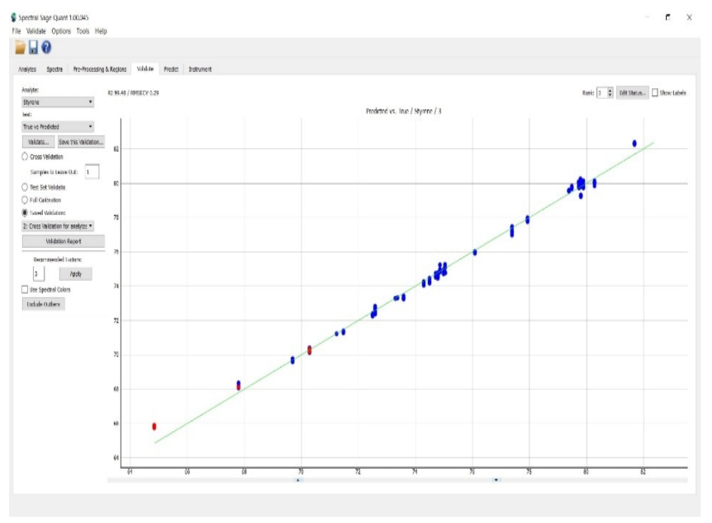Screen dimensions: 712x523
Task: Open the Validate menu
Action: pos(36,31)
